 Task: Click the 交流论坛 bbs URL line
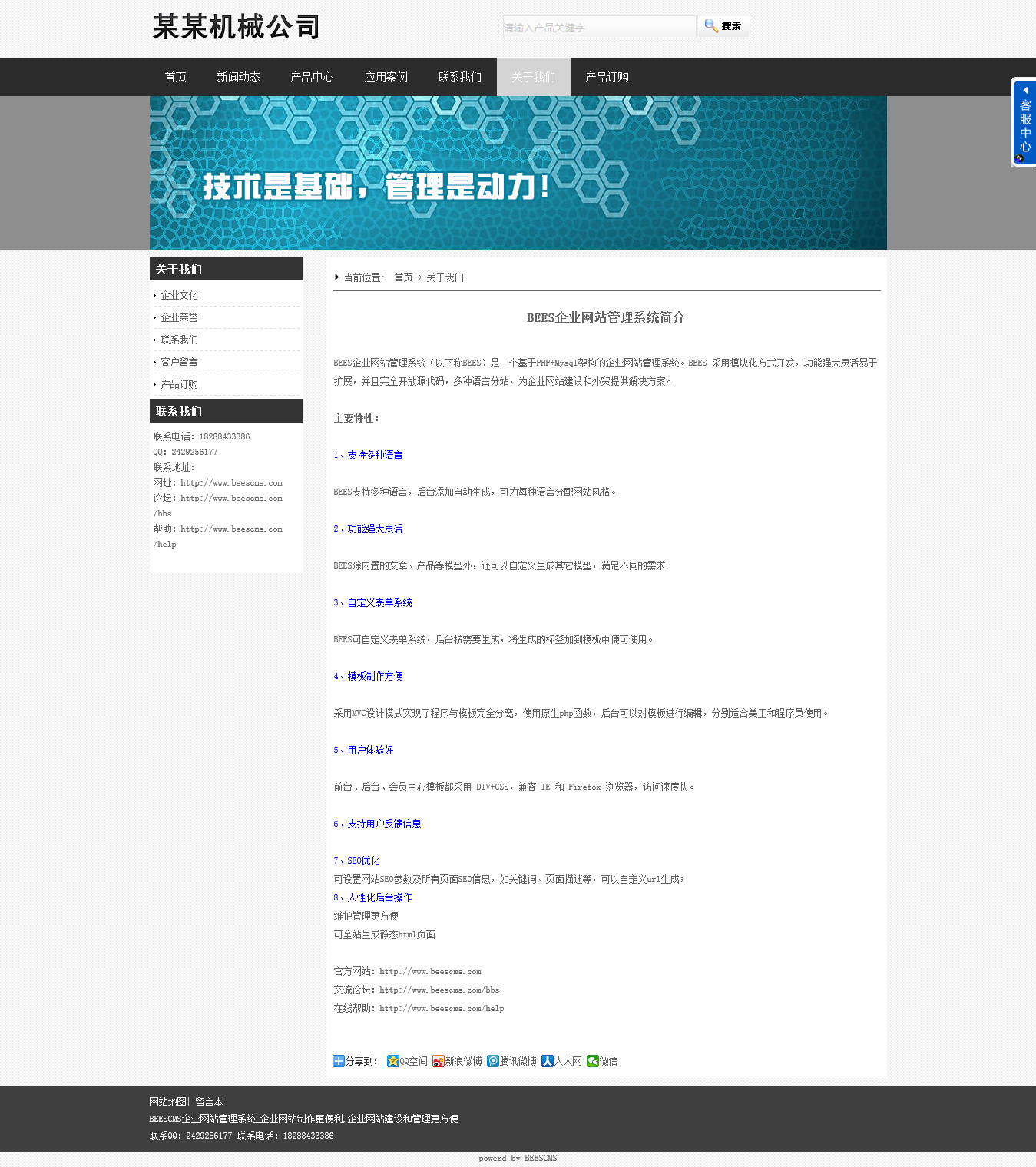[x=417, y=990]
